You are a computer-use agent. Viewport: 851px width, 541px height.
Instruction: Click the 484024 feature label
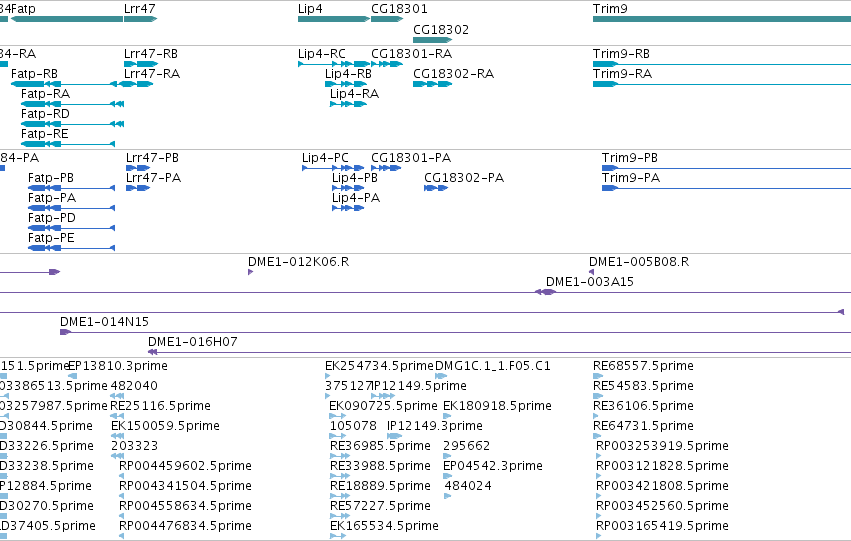(468, 486)
